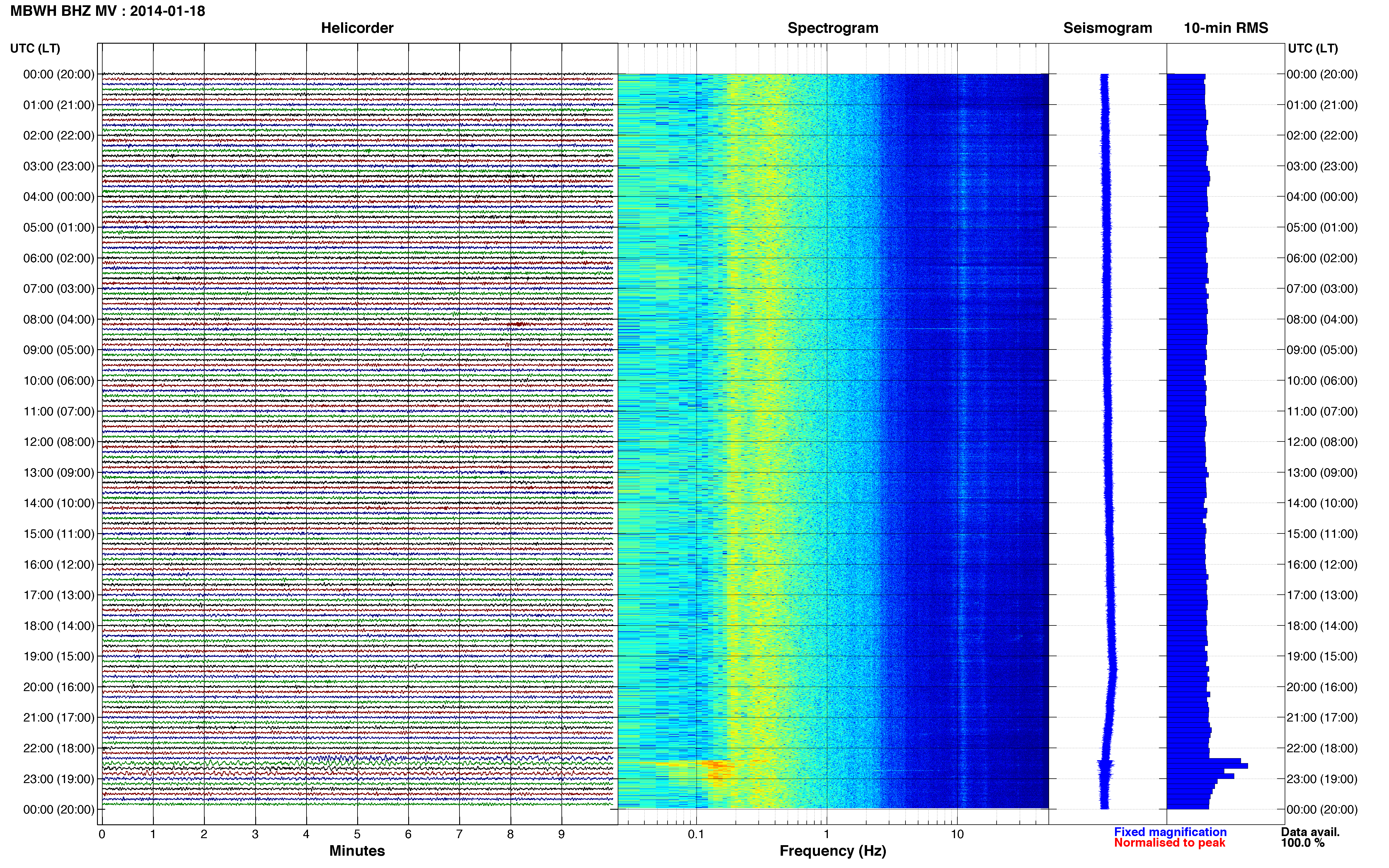Click the 10 tick on the Frequency axis
1389x868 pixels.
coord(957,834)
